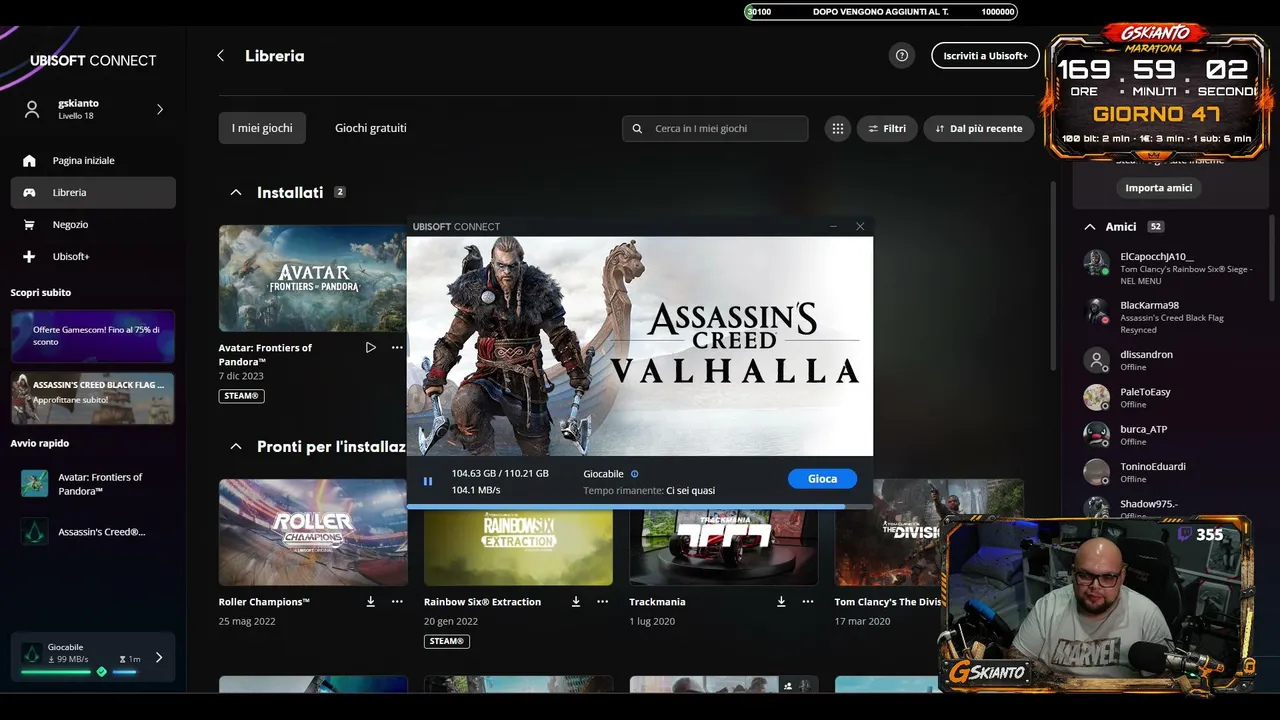
Task: Select friend name dlissandron
Action: click(x=1146, y=354)
